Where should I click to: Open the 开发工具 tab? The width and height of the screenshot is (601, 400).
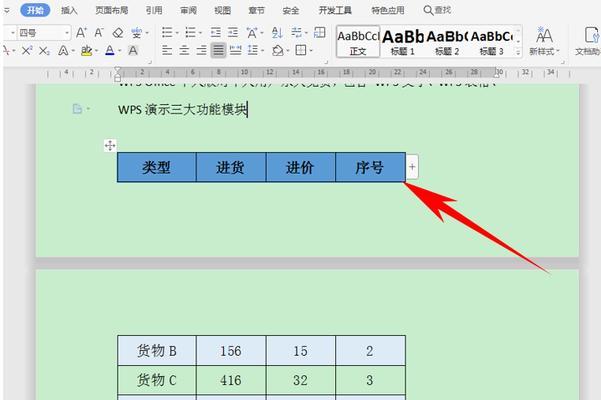coord(335,10)
